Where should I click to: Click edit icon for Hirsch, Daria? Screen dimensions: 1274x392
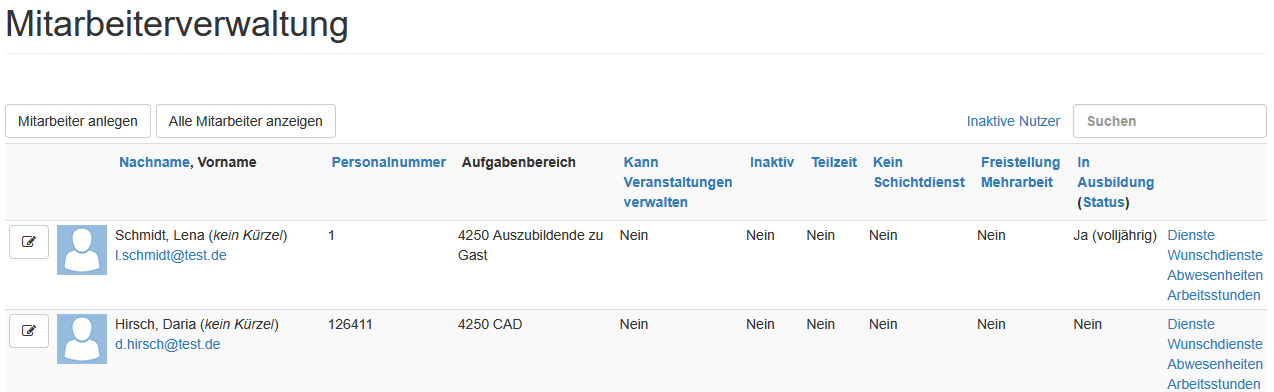(29, 331)
